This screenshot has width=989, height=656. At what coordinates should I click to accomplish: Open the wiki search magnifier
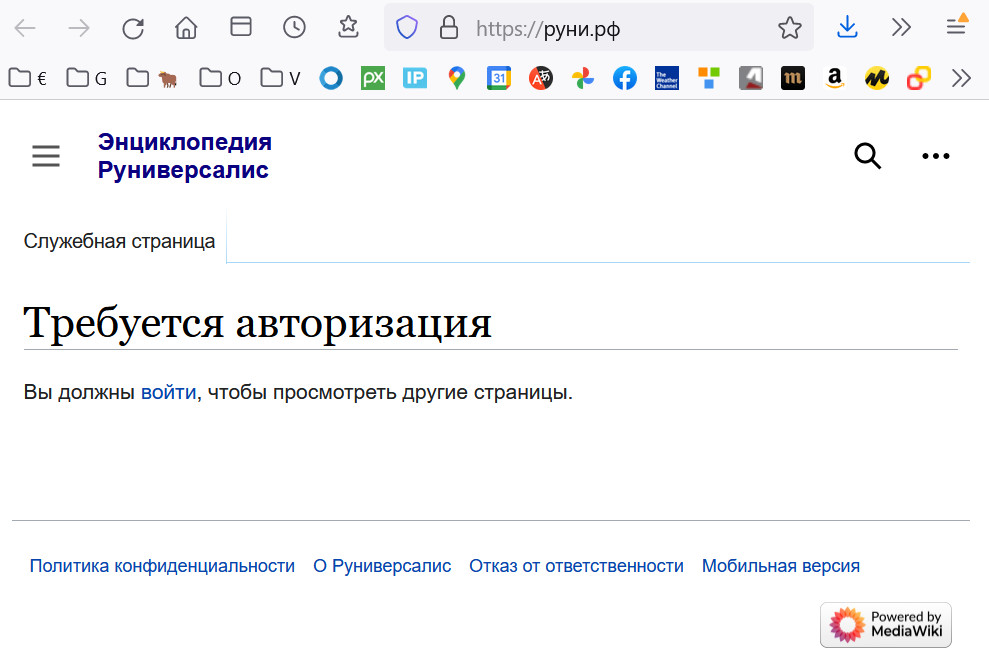867,156
